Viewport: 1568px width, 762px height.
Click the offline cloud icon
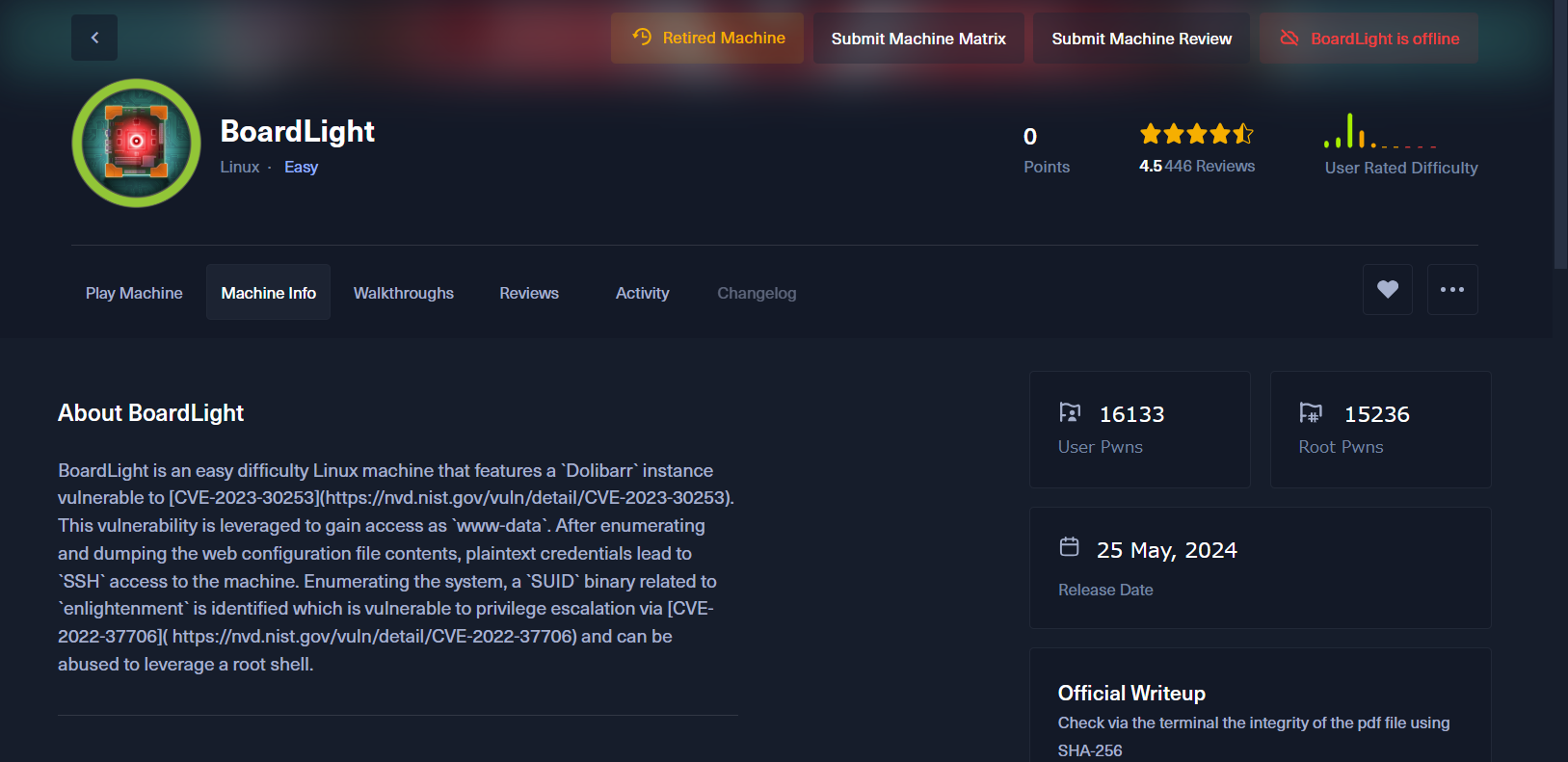click(x=1289, y=38)
